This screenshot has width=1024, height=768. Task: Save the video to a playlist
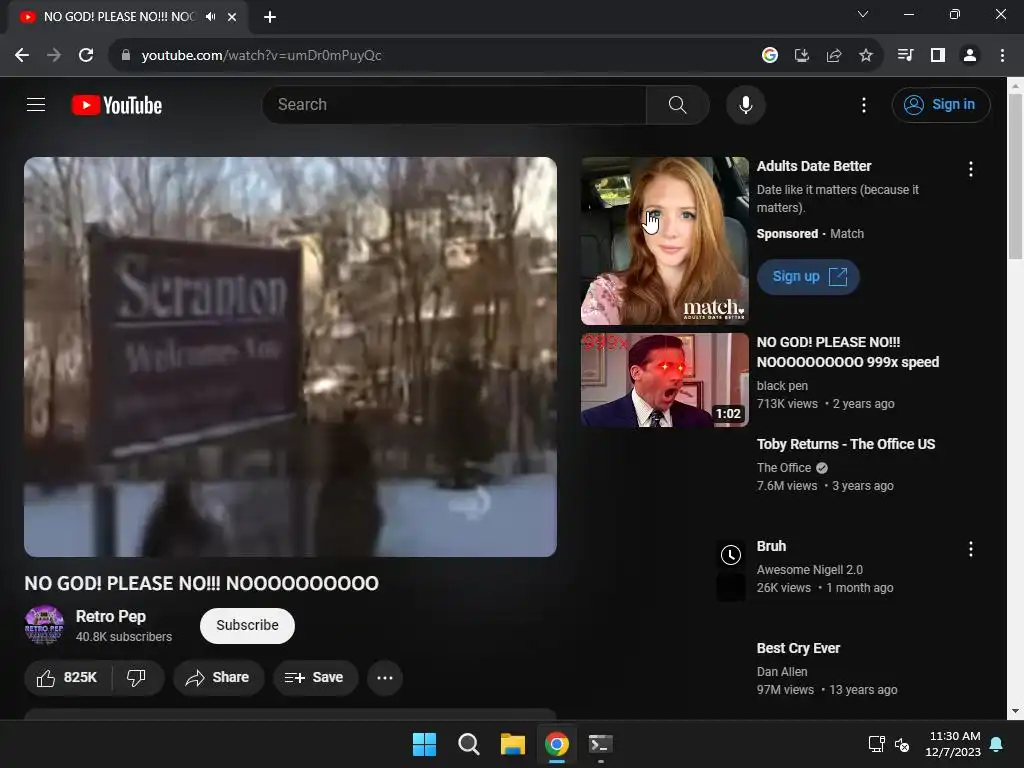[315, 678]
